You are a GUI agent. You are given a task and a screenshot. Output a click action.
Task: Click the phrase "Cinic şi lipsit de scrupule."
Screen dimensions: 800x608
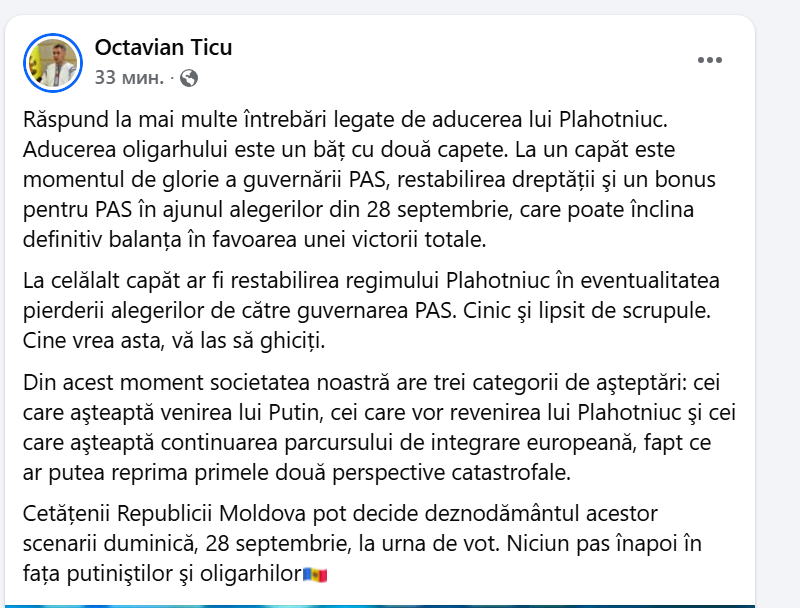pyautogui.click(x=587, y=310)
